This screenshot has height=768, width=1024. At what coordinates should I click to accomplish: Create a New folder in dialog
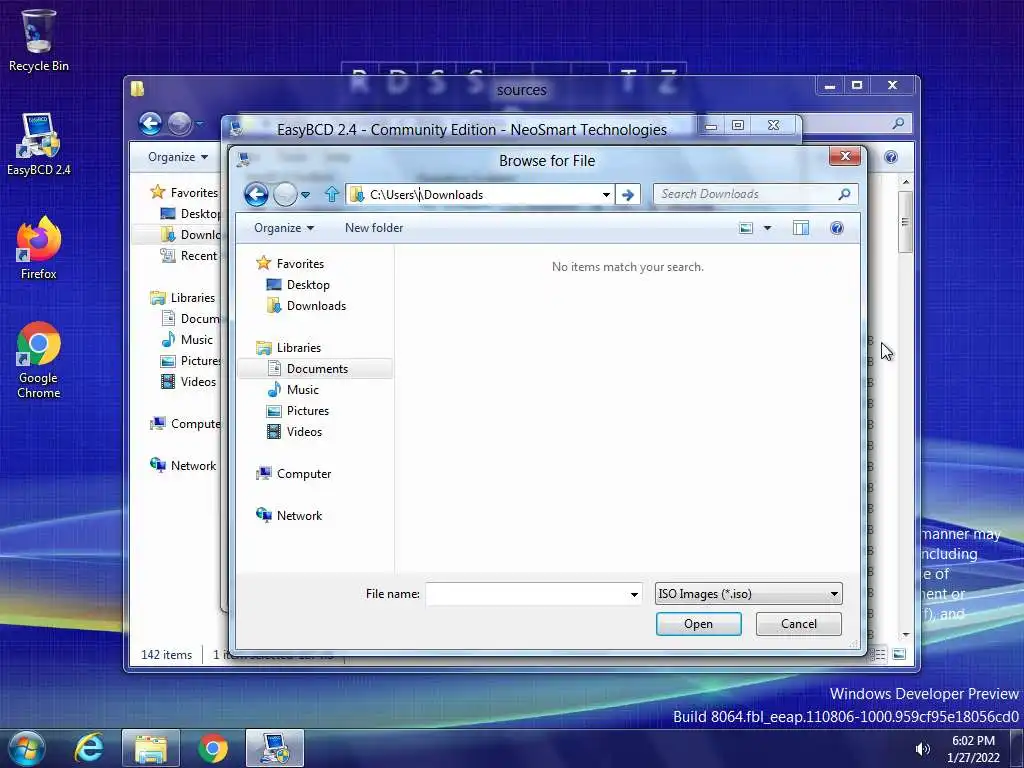pyautogui.click(x=374, y=228)
